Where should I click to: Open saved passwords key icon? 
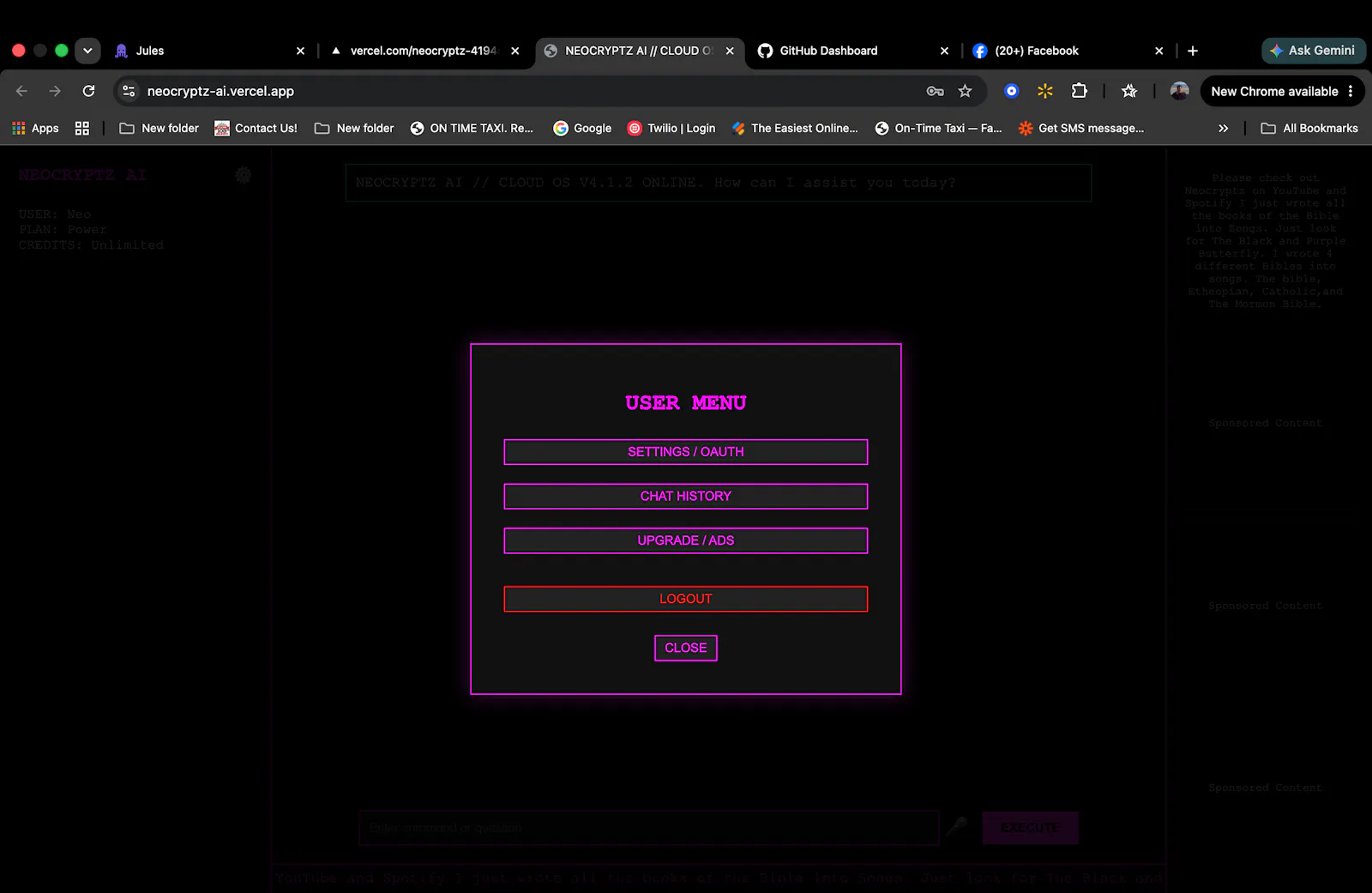935,91
